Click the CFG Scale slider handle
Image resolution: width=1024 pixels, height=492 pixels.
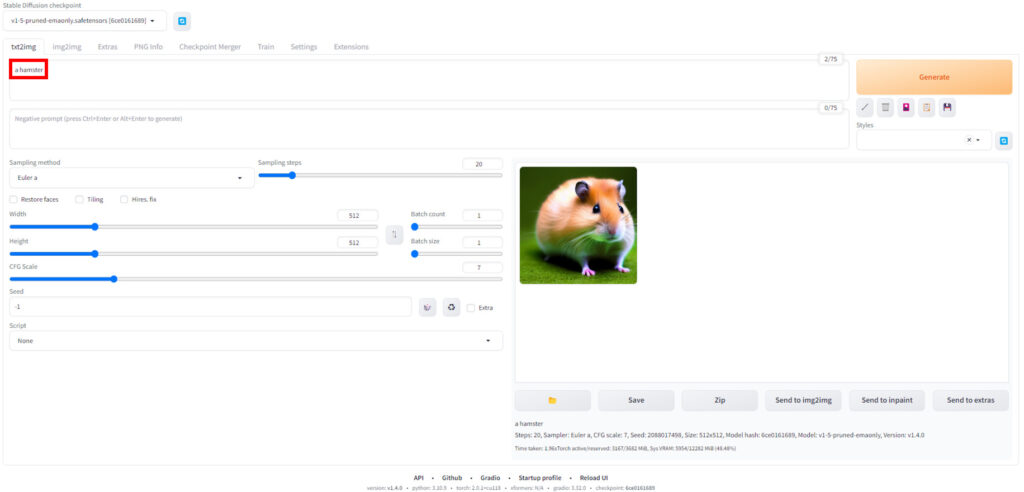click(113, 279)
